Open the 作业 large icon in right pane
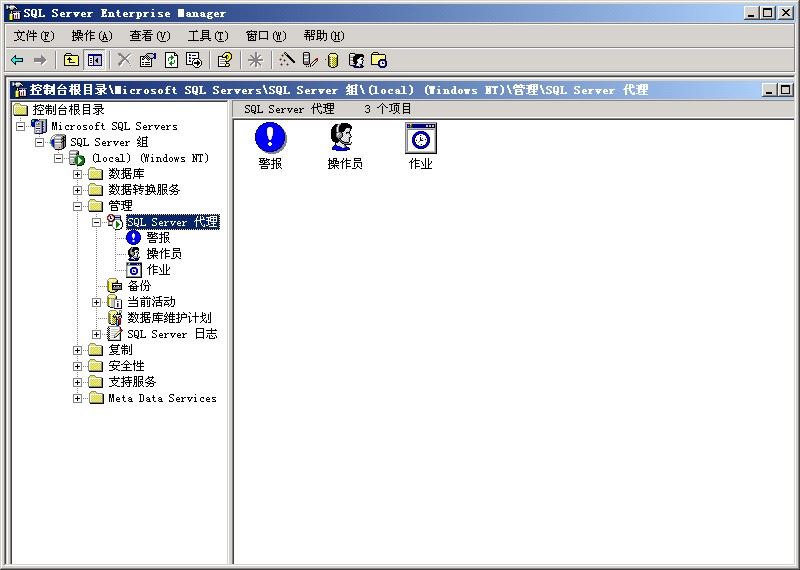Viewport: 800px width, 570px height. pyautogui.click(x=421, y=146)
